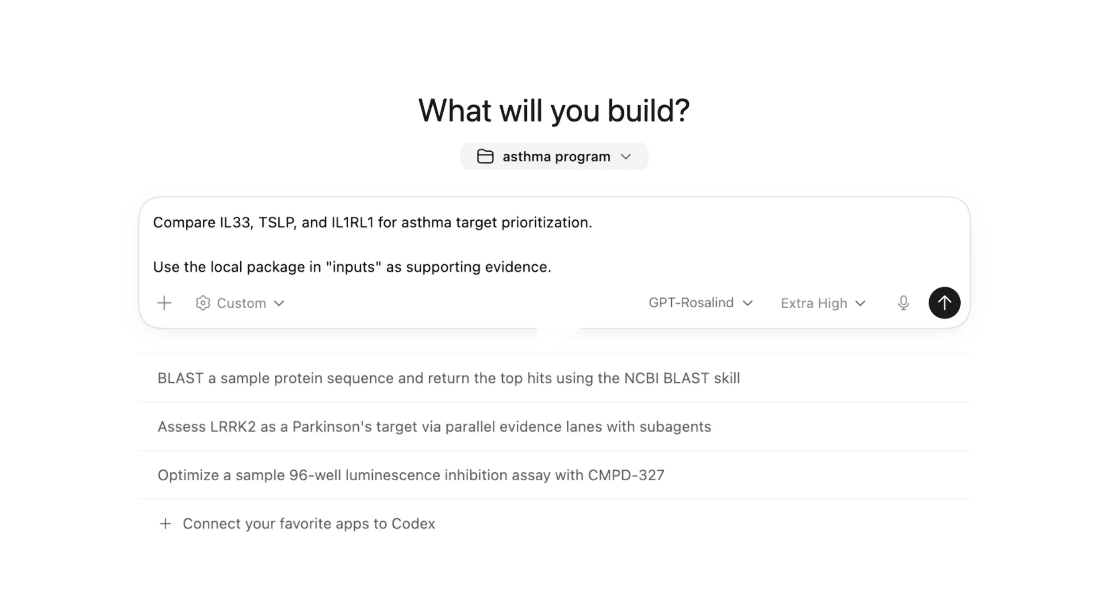Send the prompt with the arrow button
The image size is (1103, 603).
click(944, 303)
